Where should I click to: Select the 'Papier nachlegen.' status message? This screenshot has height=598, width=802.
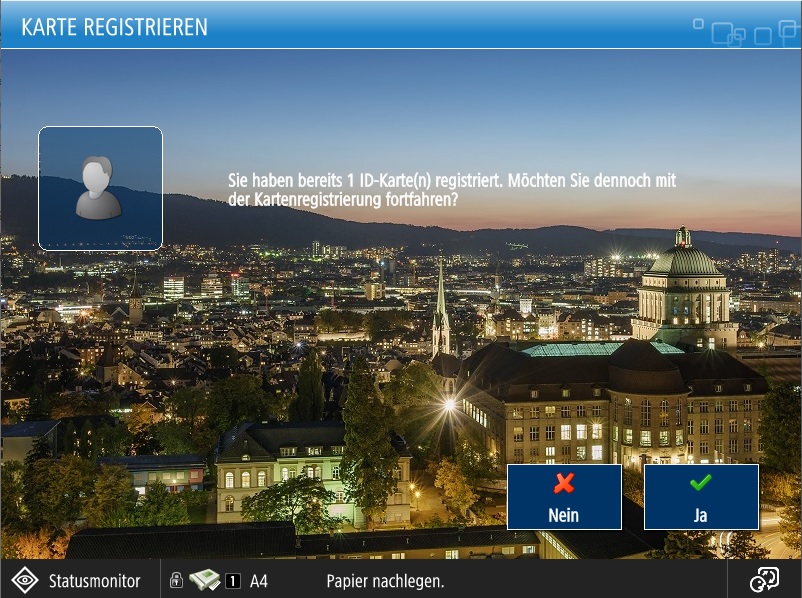pos(385,581)
